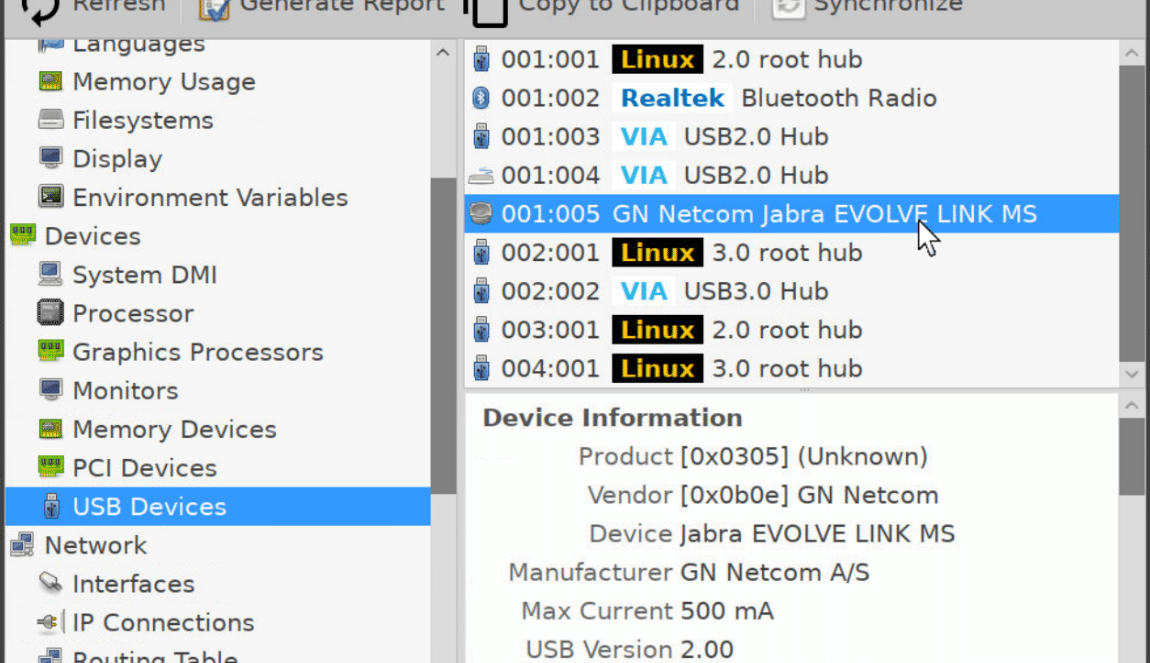Select the System DMI computer icon
This screenshot has height=663, width=1150.
(x=51, y=274)
